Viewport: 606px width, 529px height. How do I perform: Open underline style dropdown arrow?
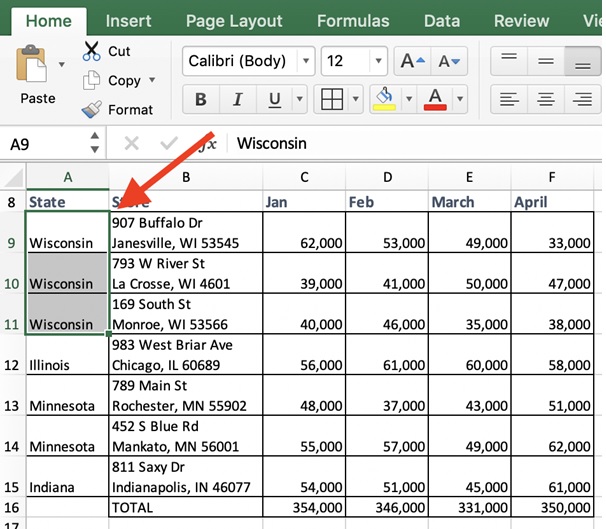click(300, 99)
